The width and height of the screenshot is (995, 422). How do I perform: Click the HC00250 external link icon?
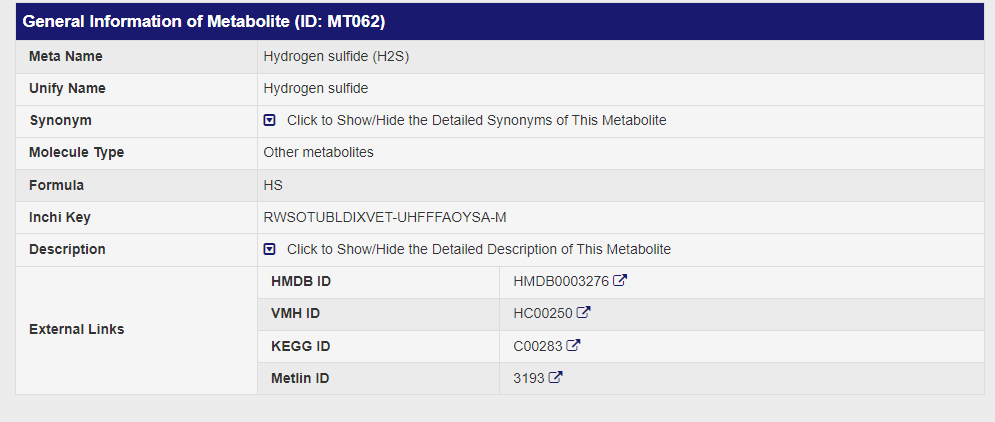click(x=584, y=313)
